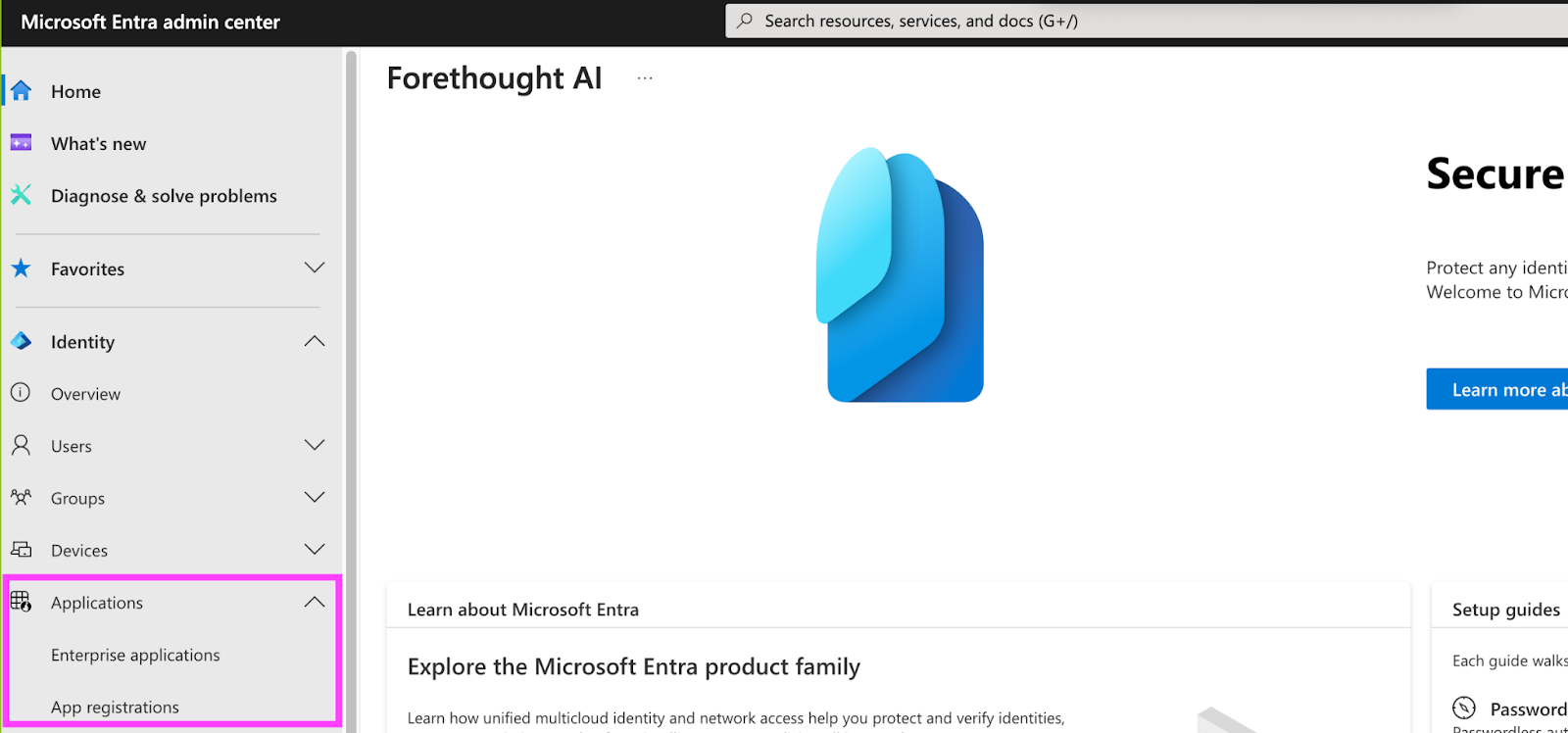The image size is (1568, 733).
Task: Click the Password guide compass icon
Action: 1464,708
